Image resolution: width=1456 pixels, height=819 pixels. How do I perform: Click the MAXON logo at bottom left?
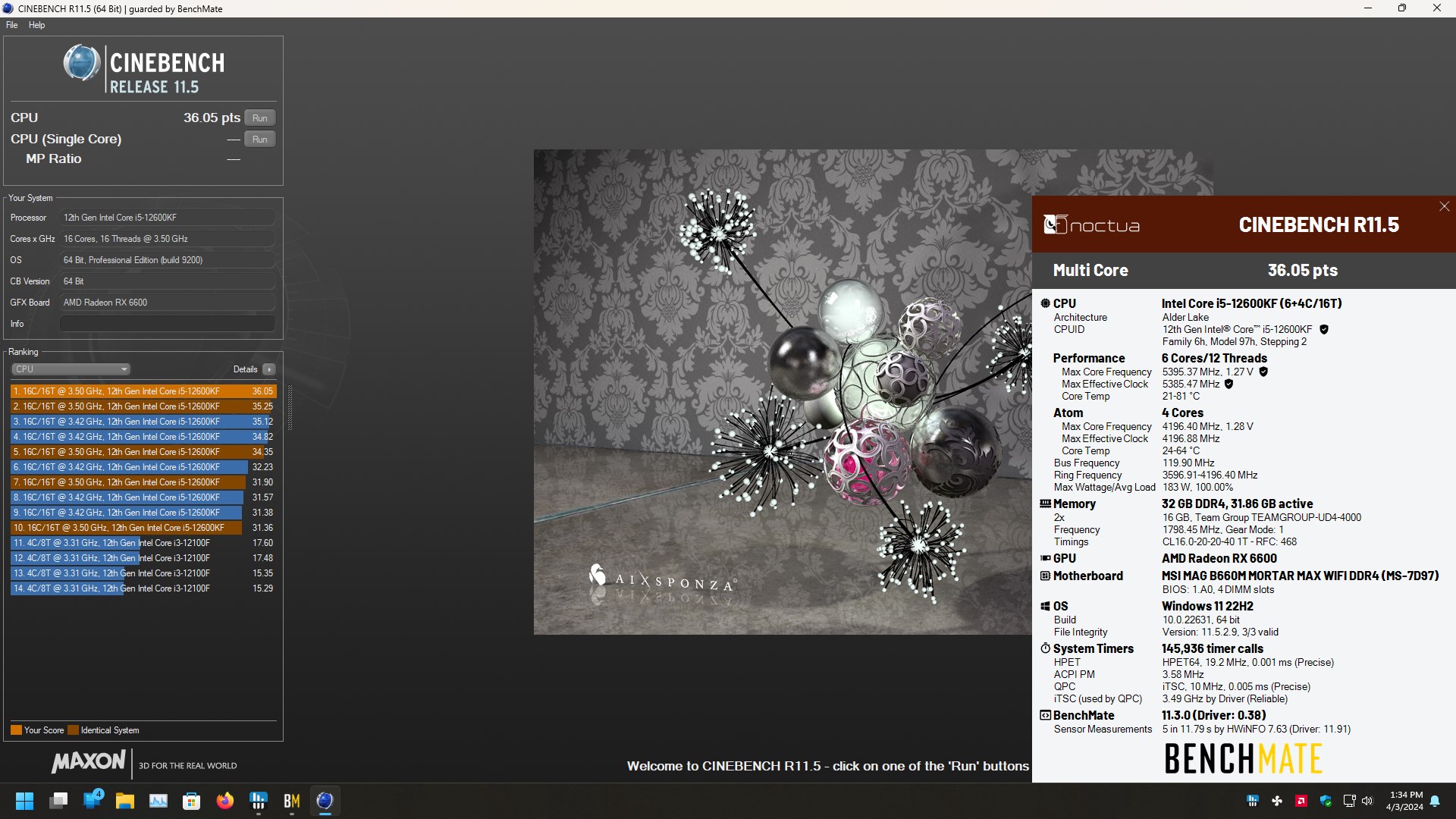[88, 762]
